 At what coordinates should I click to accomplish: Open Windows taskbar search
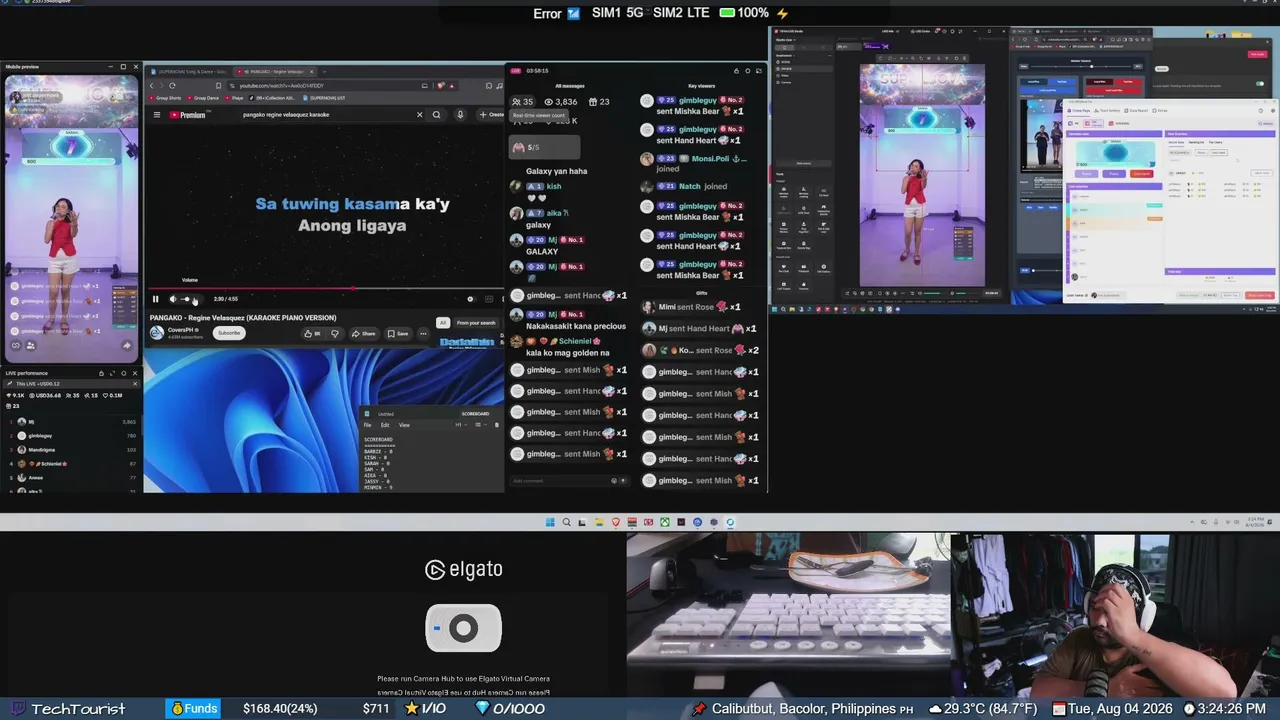pos(566,522)
